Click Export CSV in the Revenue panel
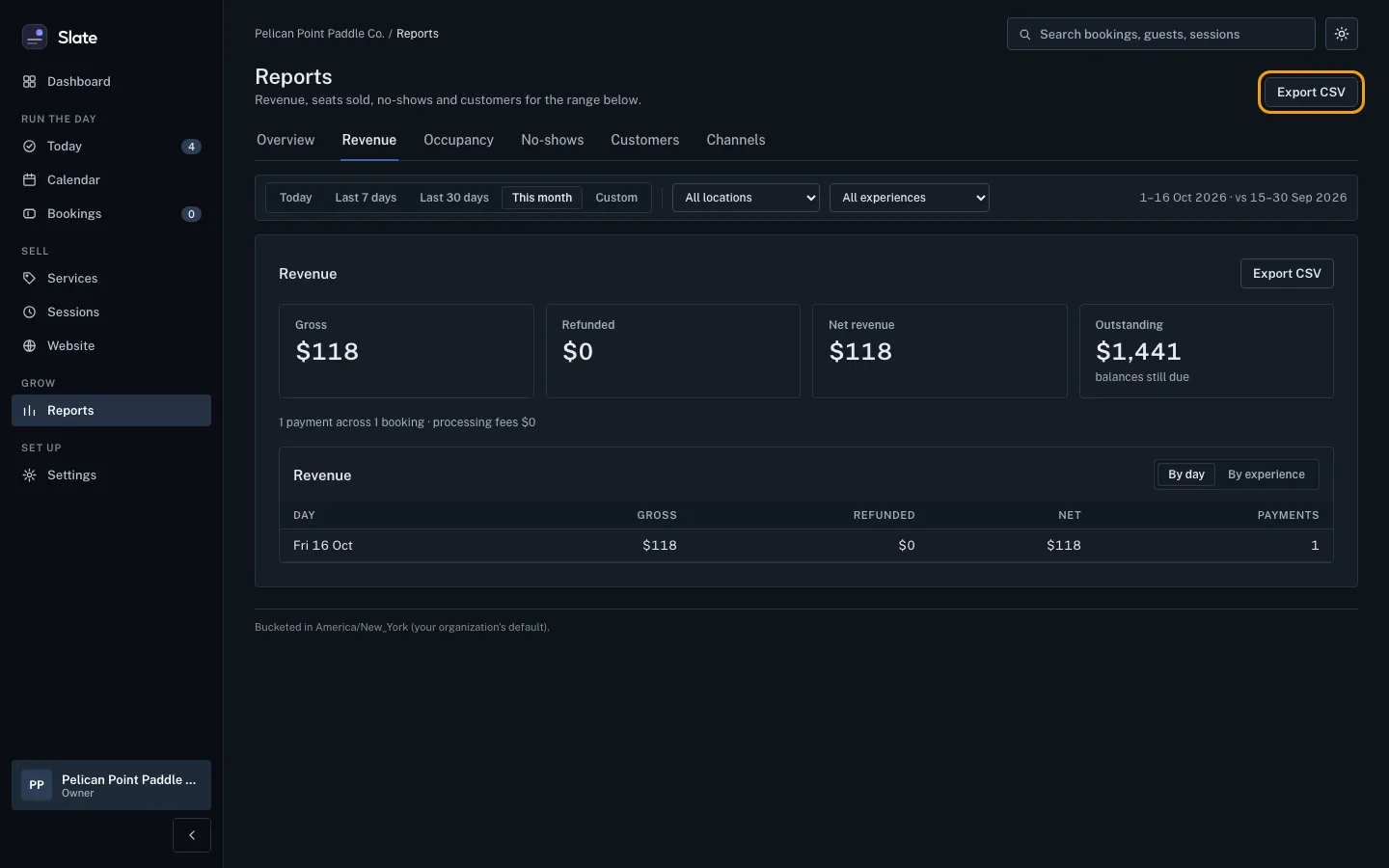The width and height of the screenshot is (1389, 868). (x=1287, y=274)
